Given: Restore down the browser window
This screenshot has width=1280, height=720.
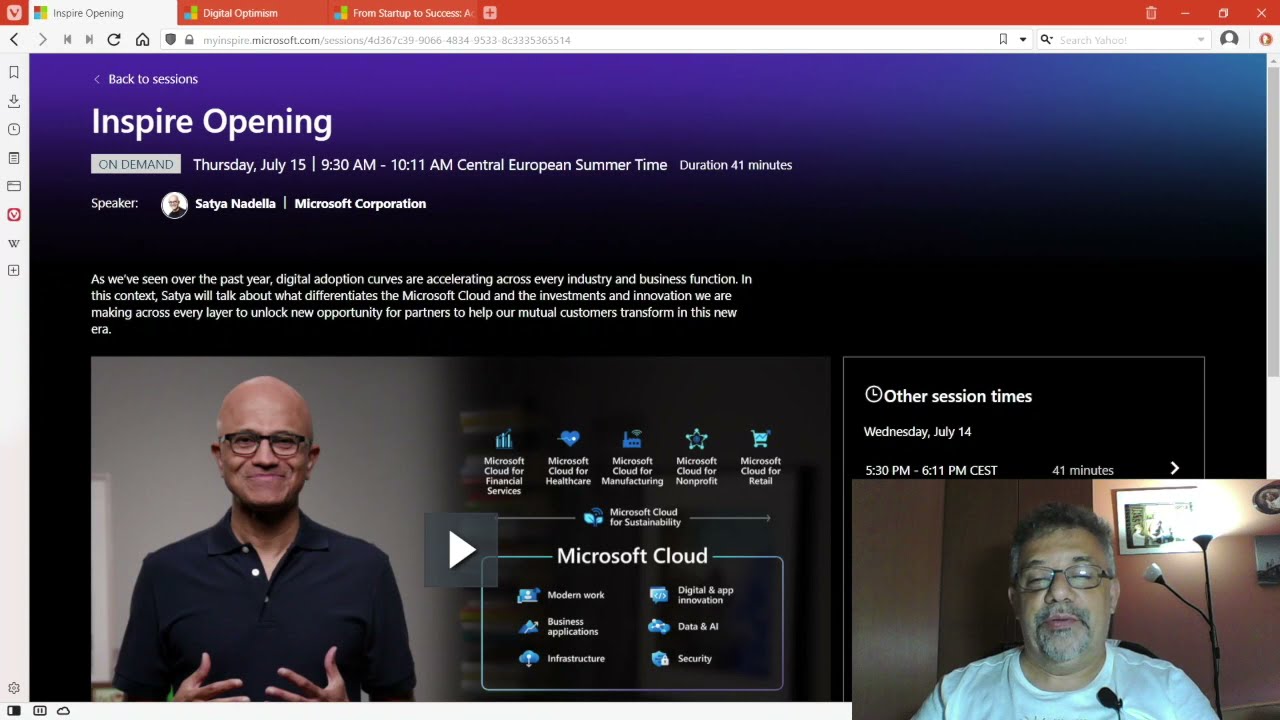Looking at the screenshot, I should (1223, 13).
